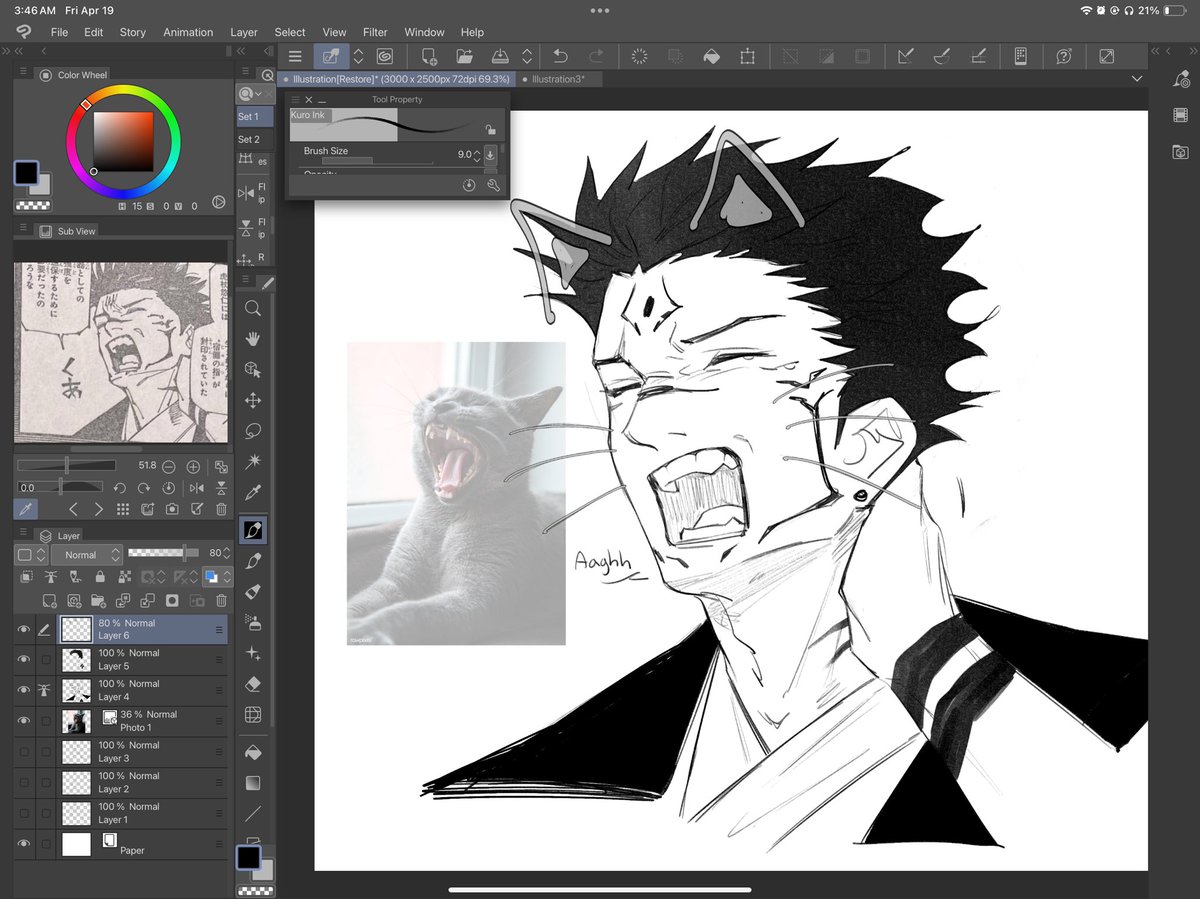1200x899 pixels.
Task: Hide the Paper layer
Action: coord(24,844)
